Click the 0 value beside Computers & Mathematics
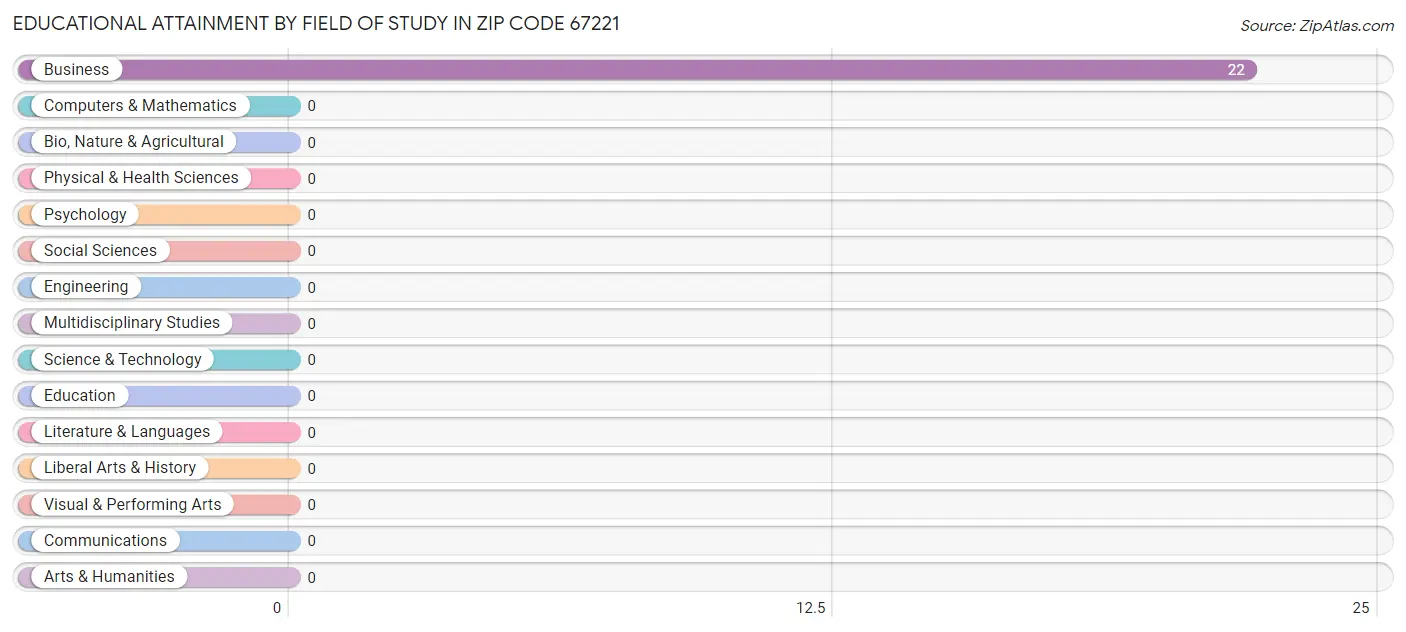1406x632 pixels. pos(311,106)
